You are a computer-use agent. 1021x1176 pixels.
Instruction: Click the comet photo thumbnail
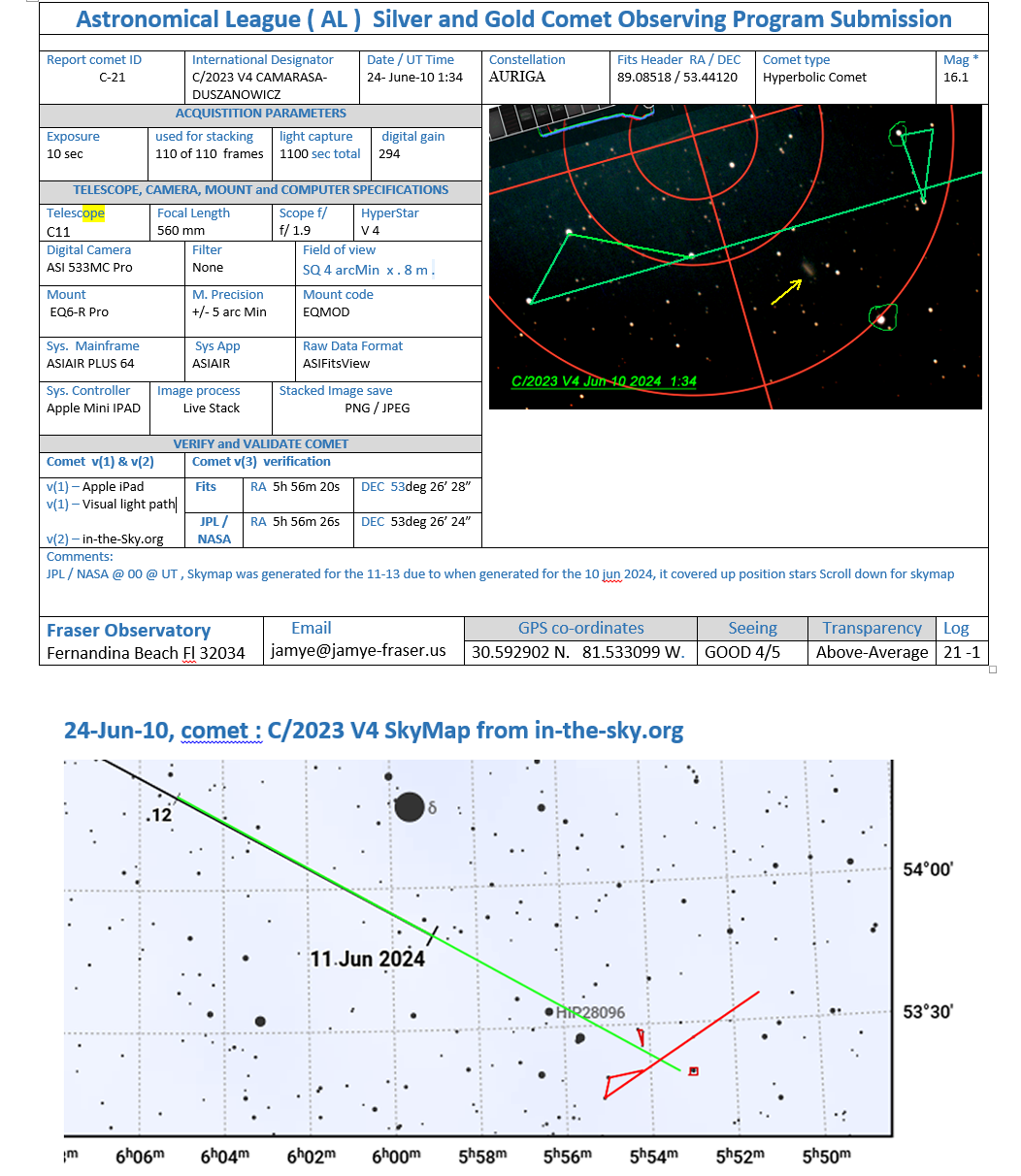coord(735,257)
